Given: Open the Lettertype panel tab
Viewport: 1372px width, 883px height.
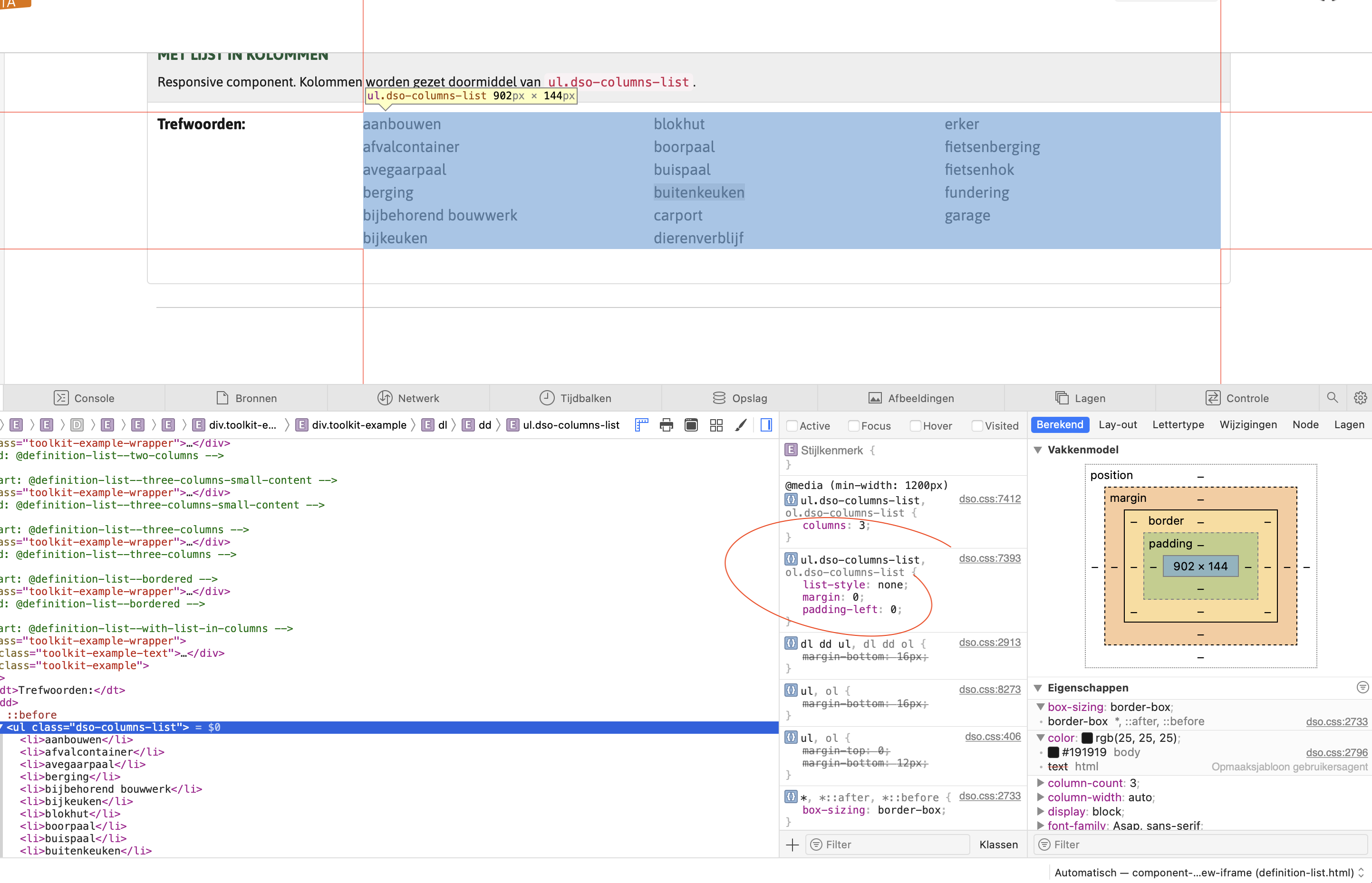Looking at the screenshot, I should pos(1178,424).
